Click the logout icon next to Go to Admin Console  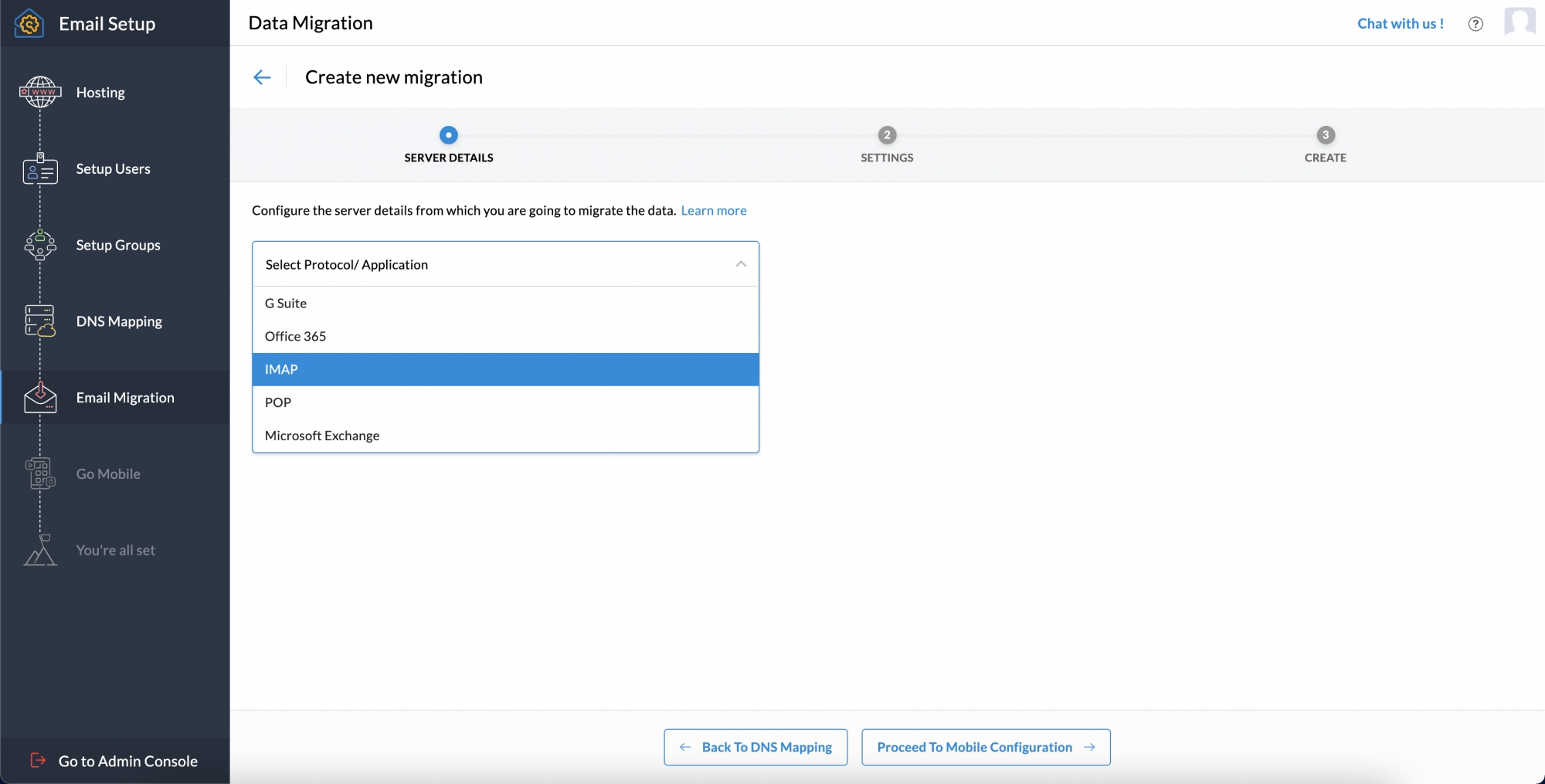[36, 761]
